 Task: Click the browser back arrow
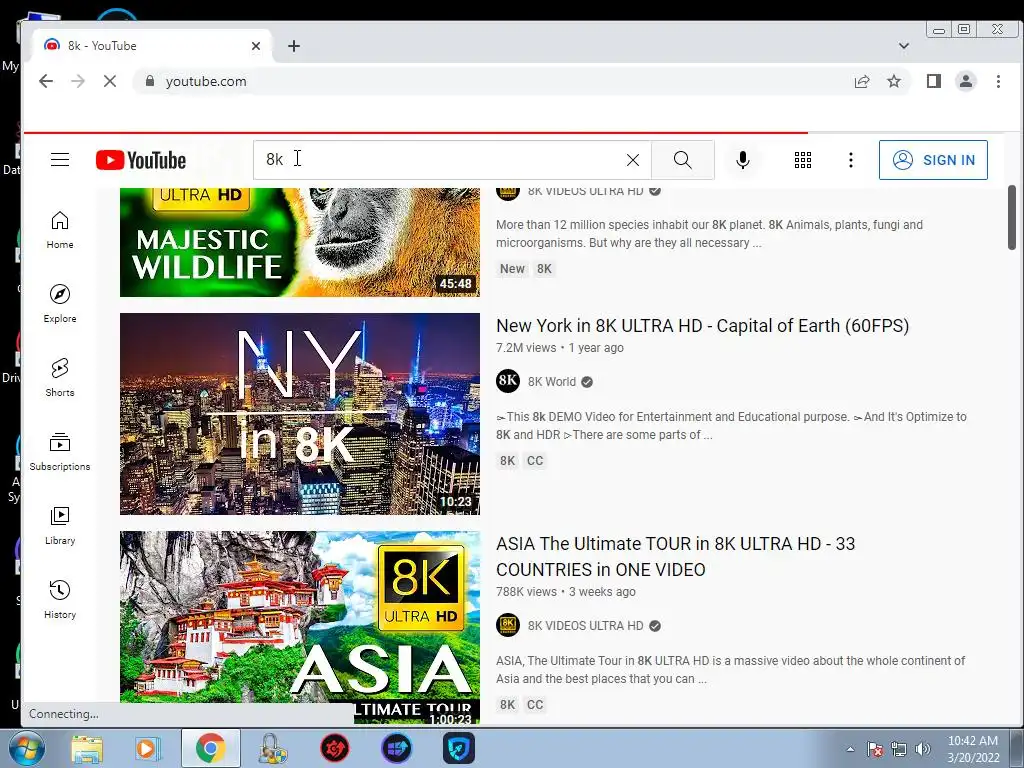(x=46, y=81)
